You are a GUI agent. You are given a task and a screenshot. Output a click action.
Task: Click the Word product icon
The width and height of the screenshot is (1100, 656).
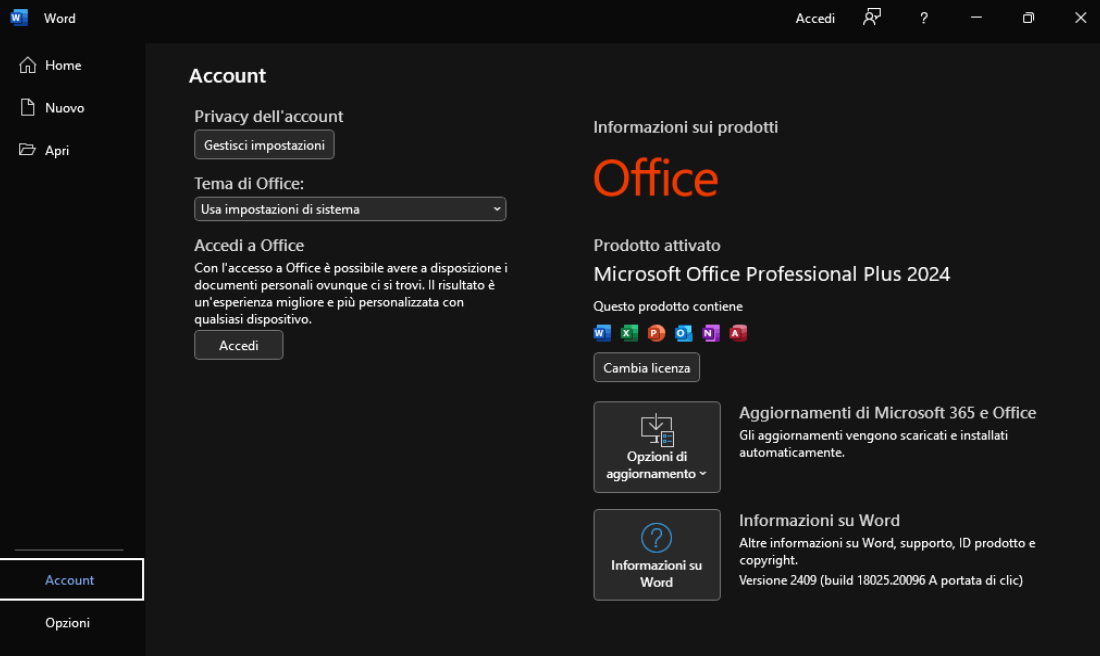click(602, 333)
